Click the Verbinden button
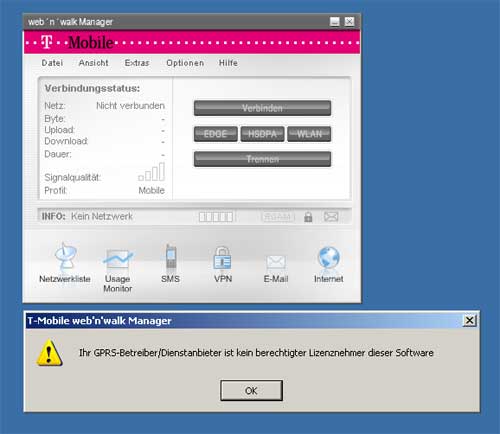 [262, 108]
